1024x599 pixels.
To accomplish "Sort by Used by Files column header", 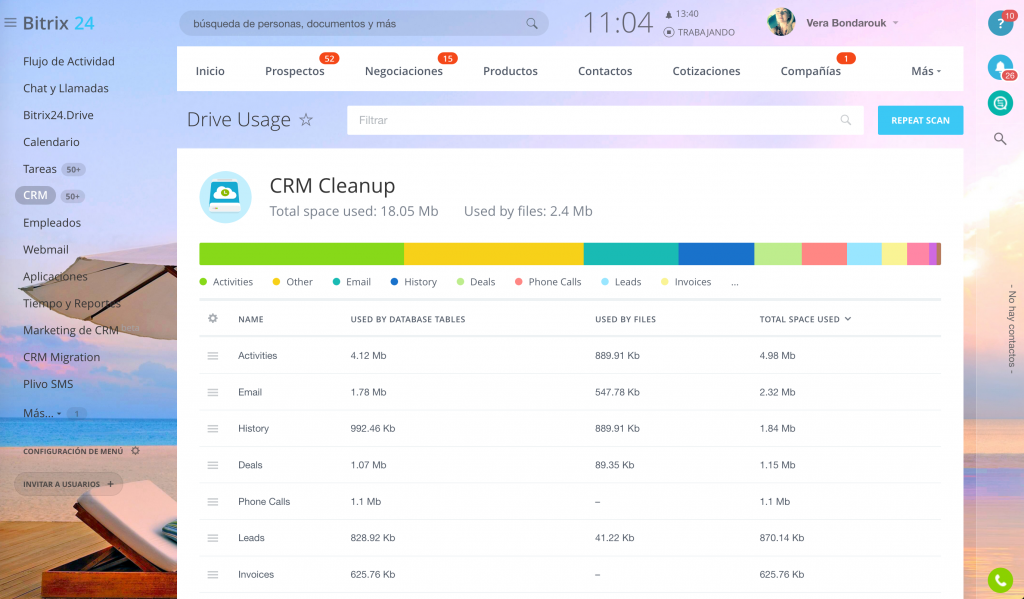I will [x=625, y=319].
